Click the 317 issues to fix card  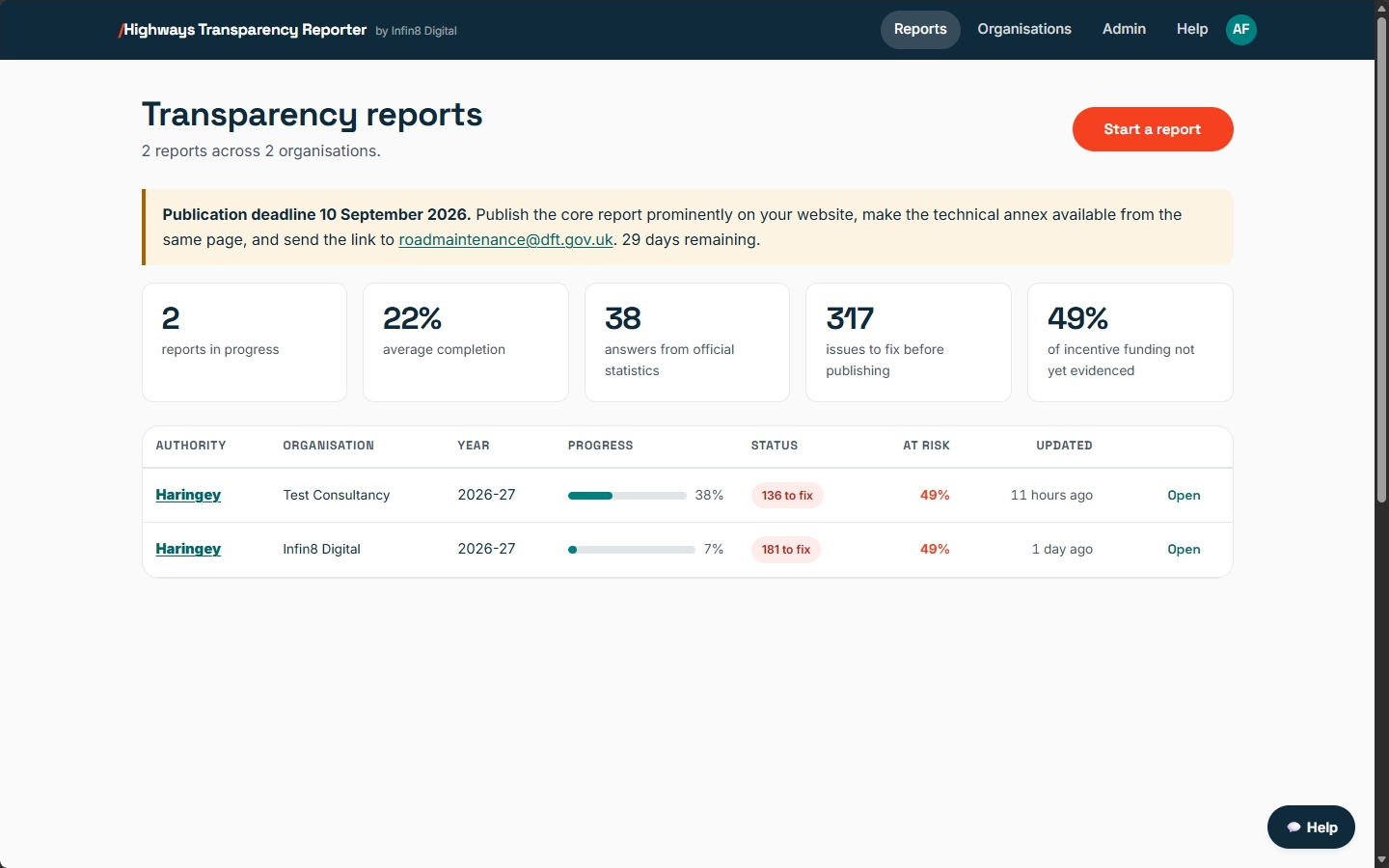(909, 342)
